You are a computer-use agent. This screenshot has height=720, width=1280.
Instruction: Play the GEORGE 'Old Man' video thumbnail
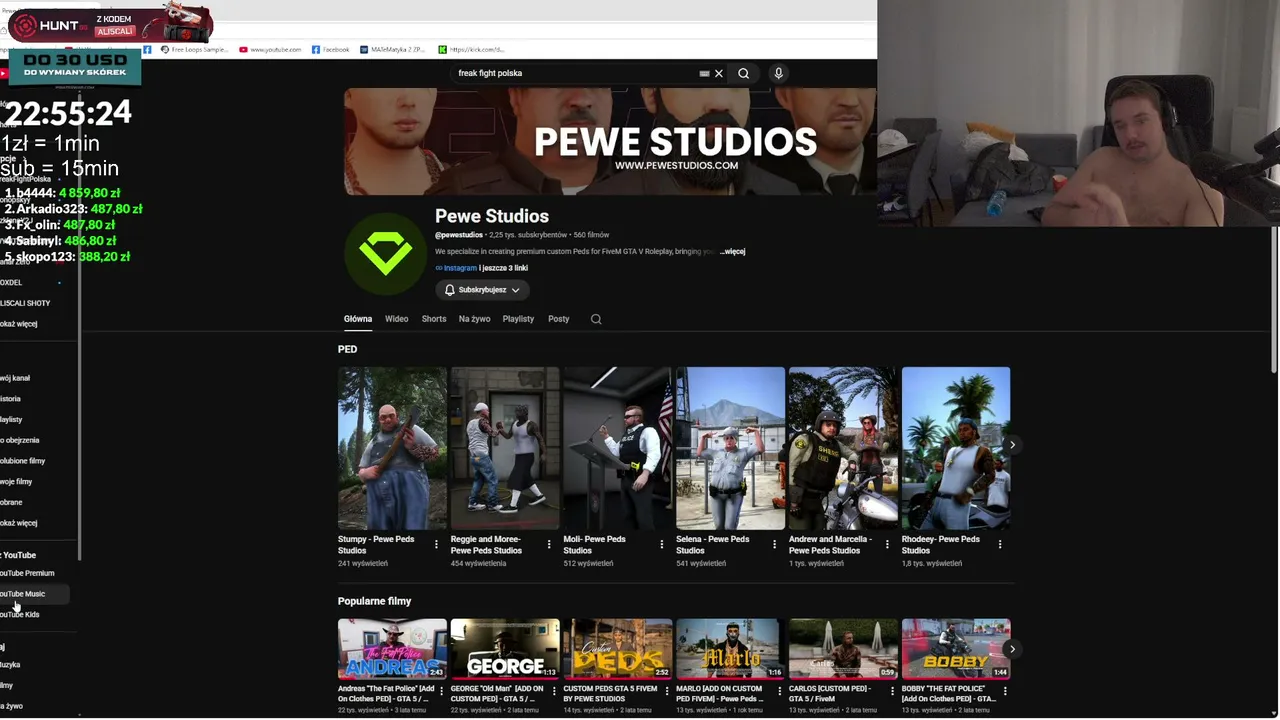pos(505,649)
